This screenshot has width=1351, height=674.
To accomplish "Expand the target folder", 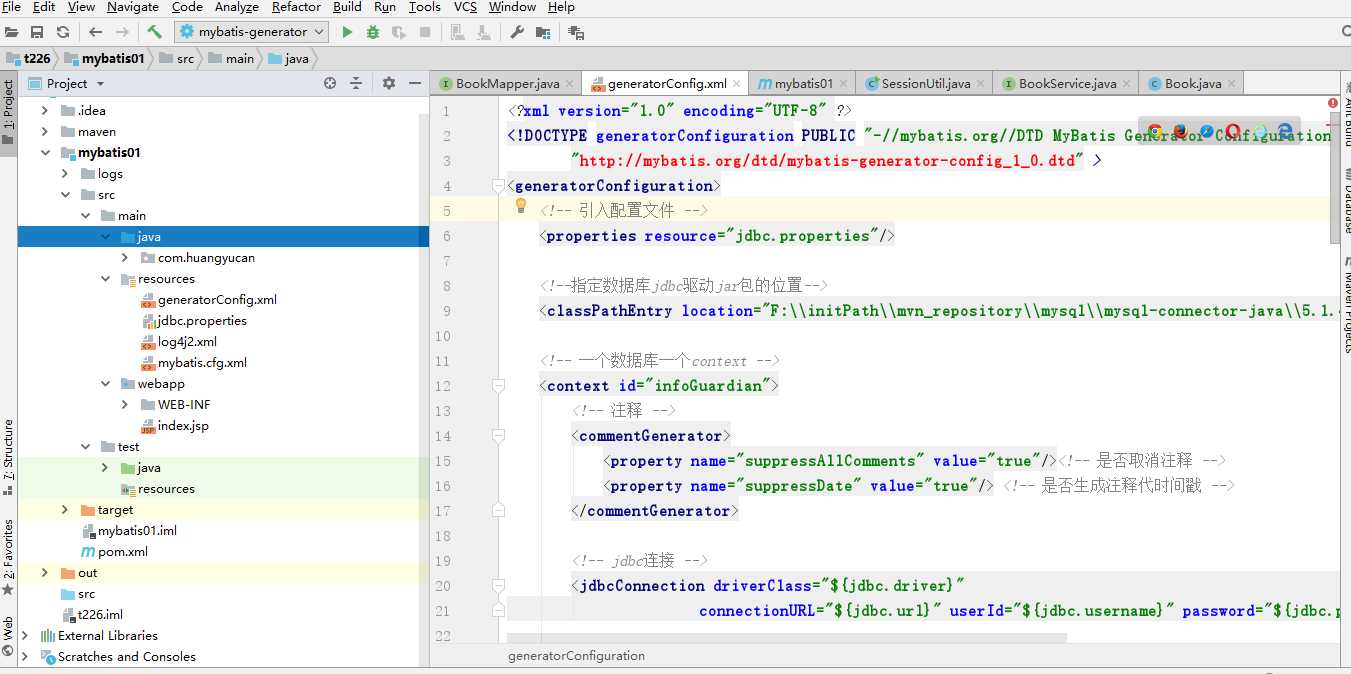I will point(65,510).
